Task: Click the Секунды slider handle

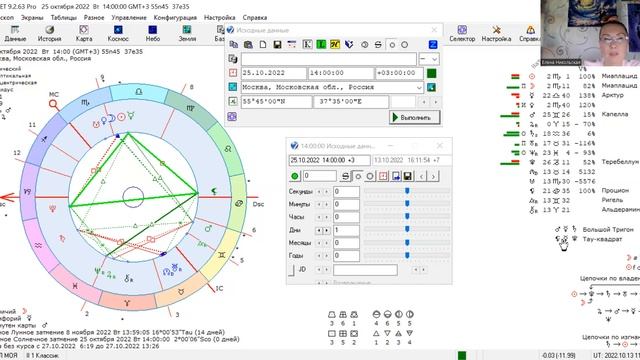Action: point(407,191)
